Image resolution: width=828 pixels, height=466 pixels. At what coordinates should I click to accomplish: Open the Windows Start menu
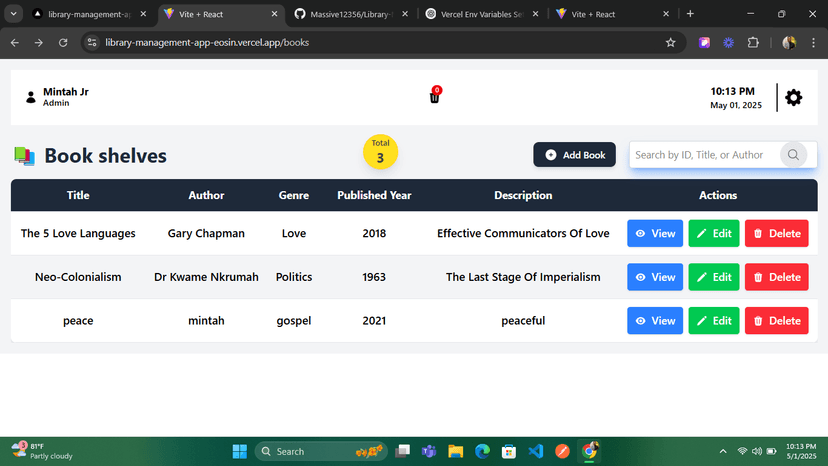(240, 451)
